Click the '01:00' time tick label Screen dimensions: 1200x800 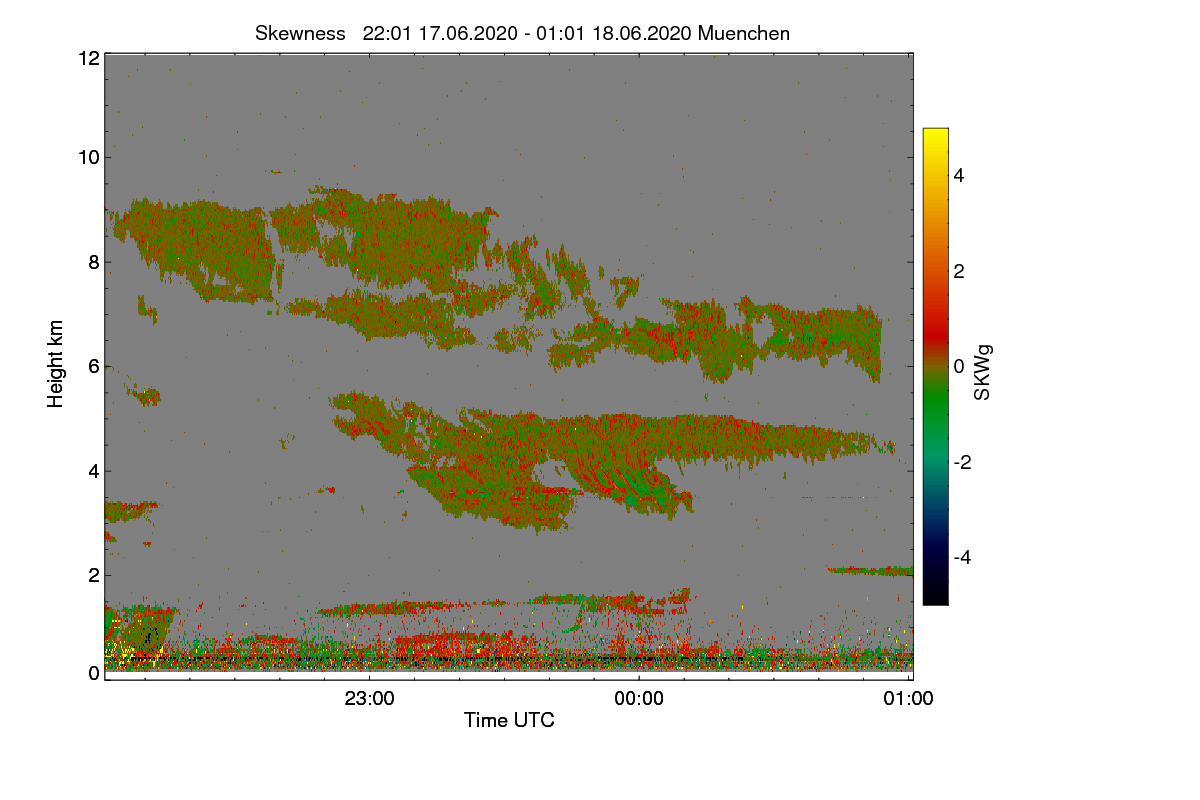[x=909, y=699]
